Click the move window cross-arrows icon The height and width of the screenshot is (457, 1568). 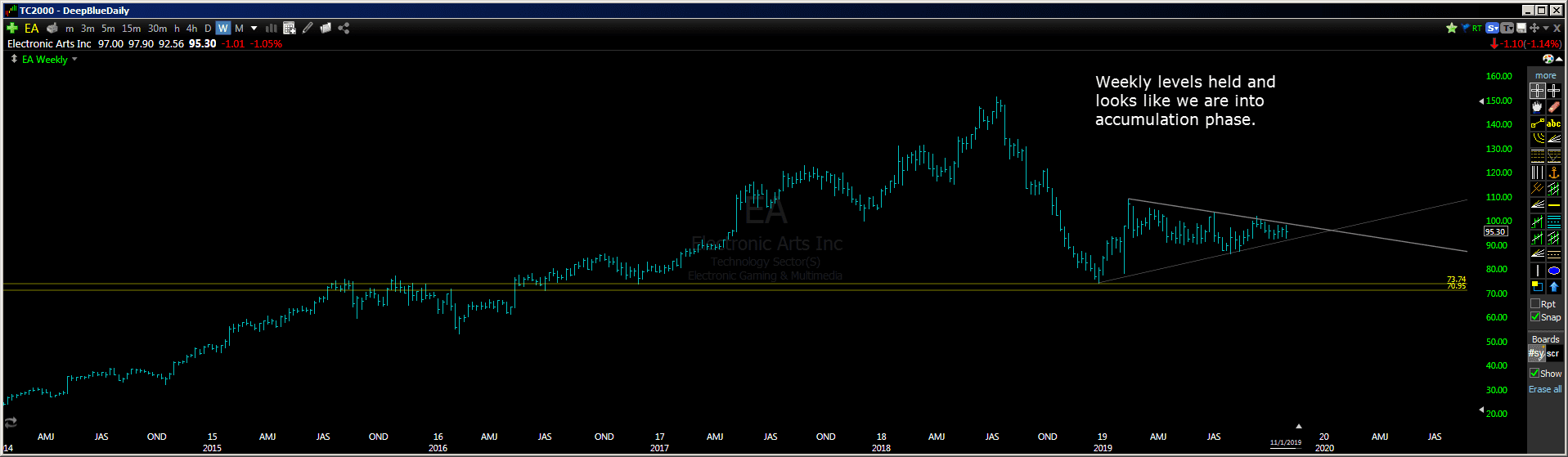pyautogui.click(x=1534, y=28)
